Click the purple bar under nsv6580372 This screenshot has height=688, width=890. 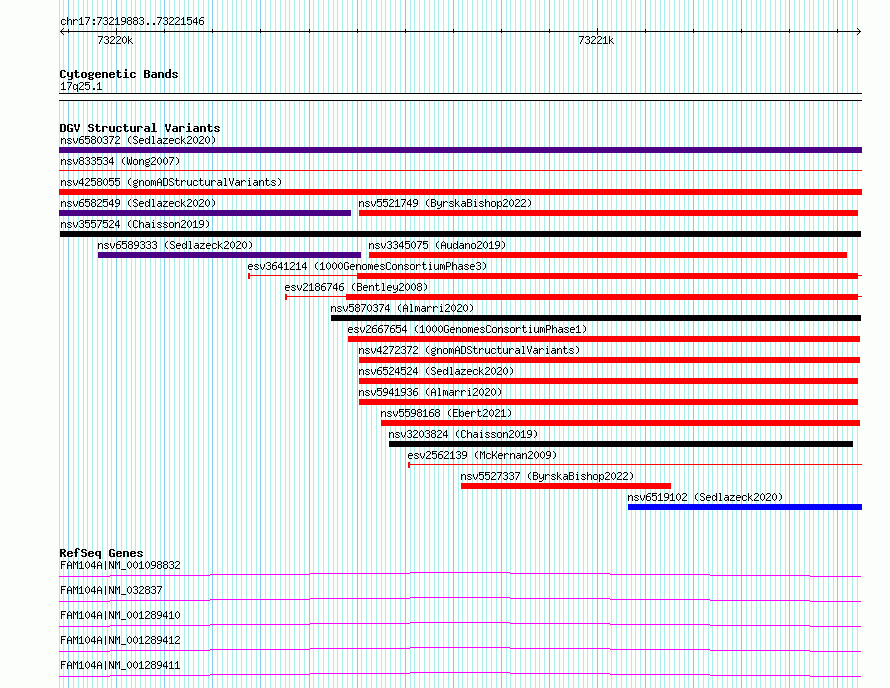tap(460, 150)
